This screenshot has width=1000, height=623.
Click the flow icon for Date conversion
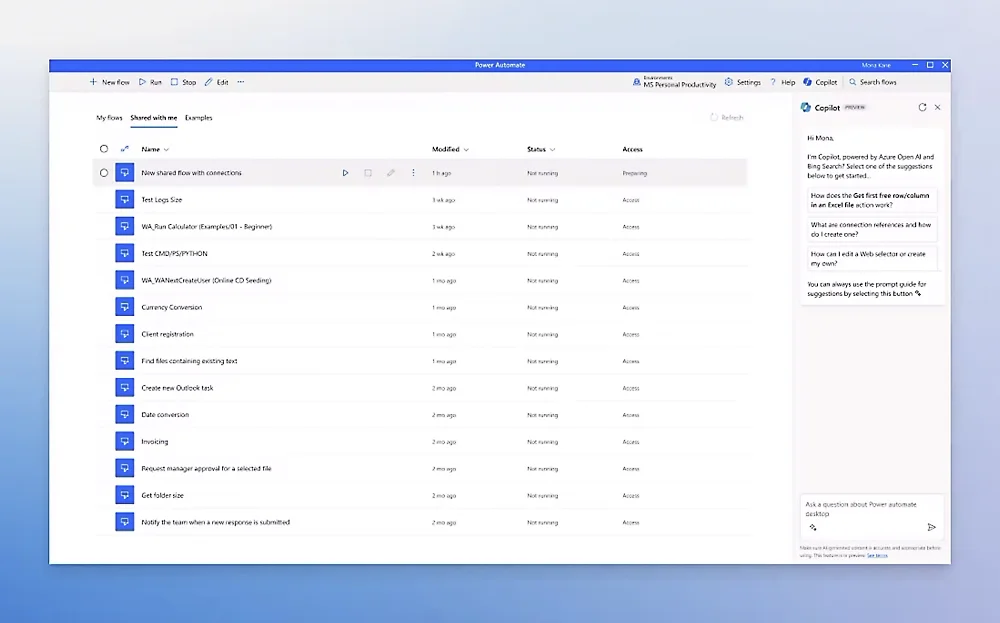[124, 414]
